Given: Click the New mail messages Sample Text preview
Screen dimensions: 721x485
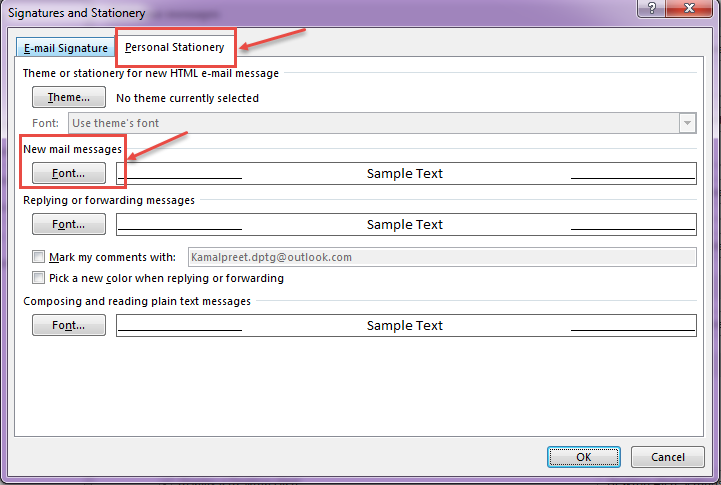Looking at the screenshot, I should 406,173.
